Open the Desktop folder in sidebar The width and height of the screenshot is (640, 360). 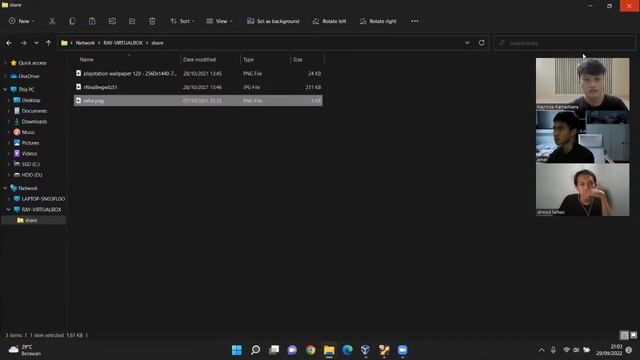(31, 100)
